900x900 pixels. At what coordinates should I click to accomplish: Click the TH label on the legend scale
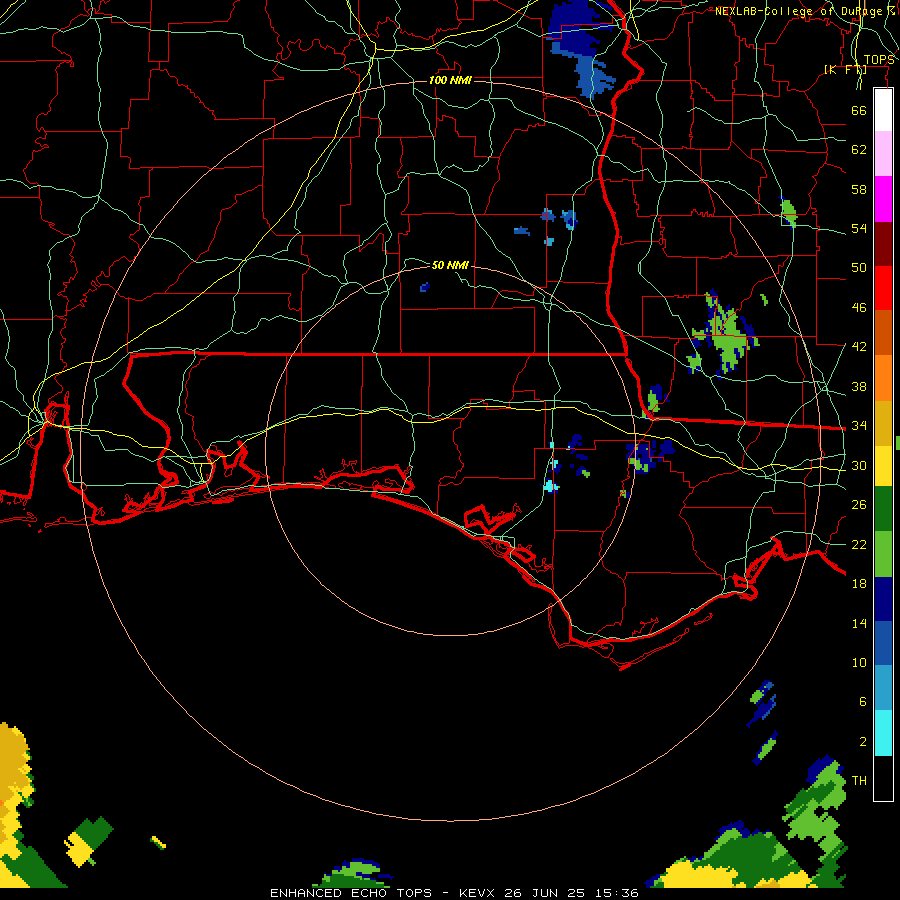point(859,781)
